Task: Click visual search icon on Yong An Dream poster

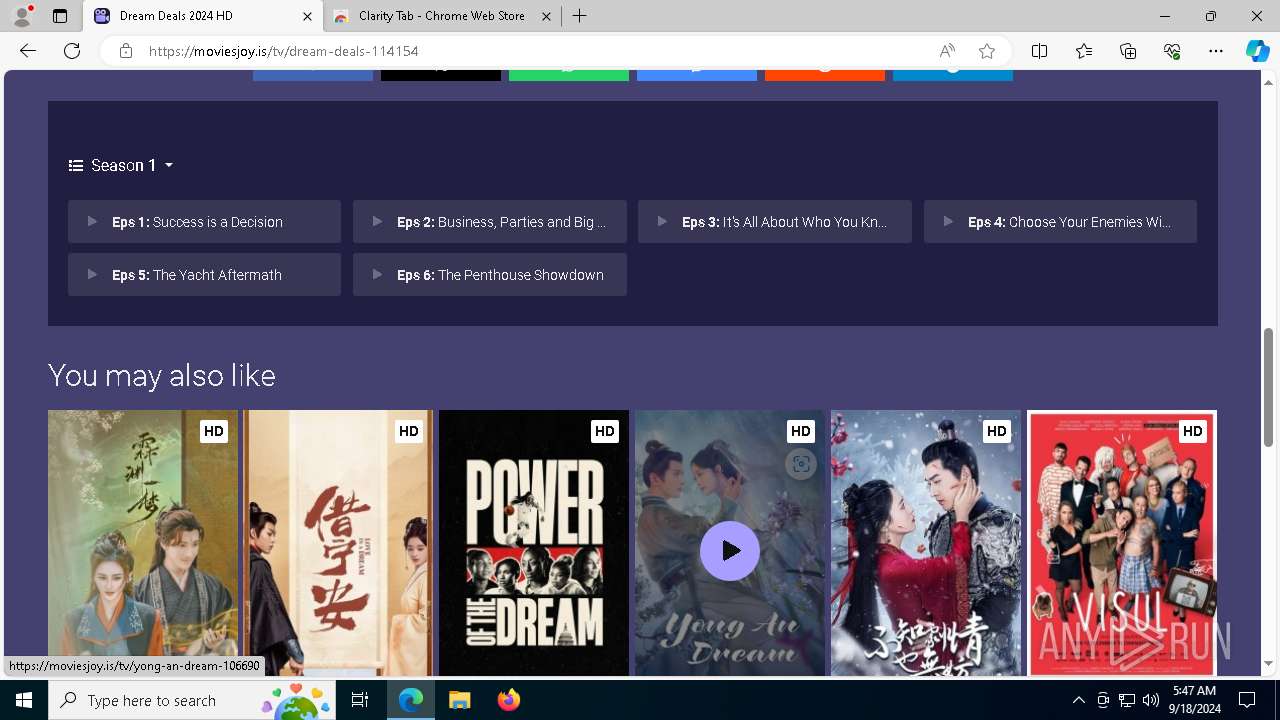Action: click(x=800, y=464)
